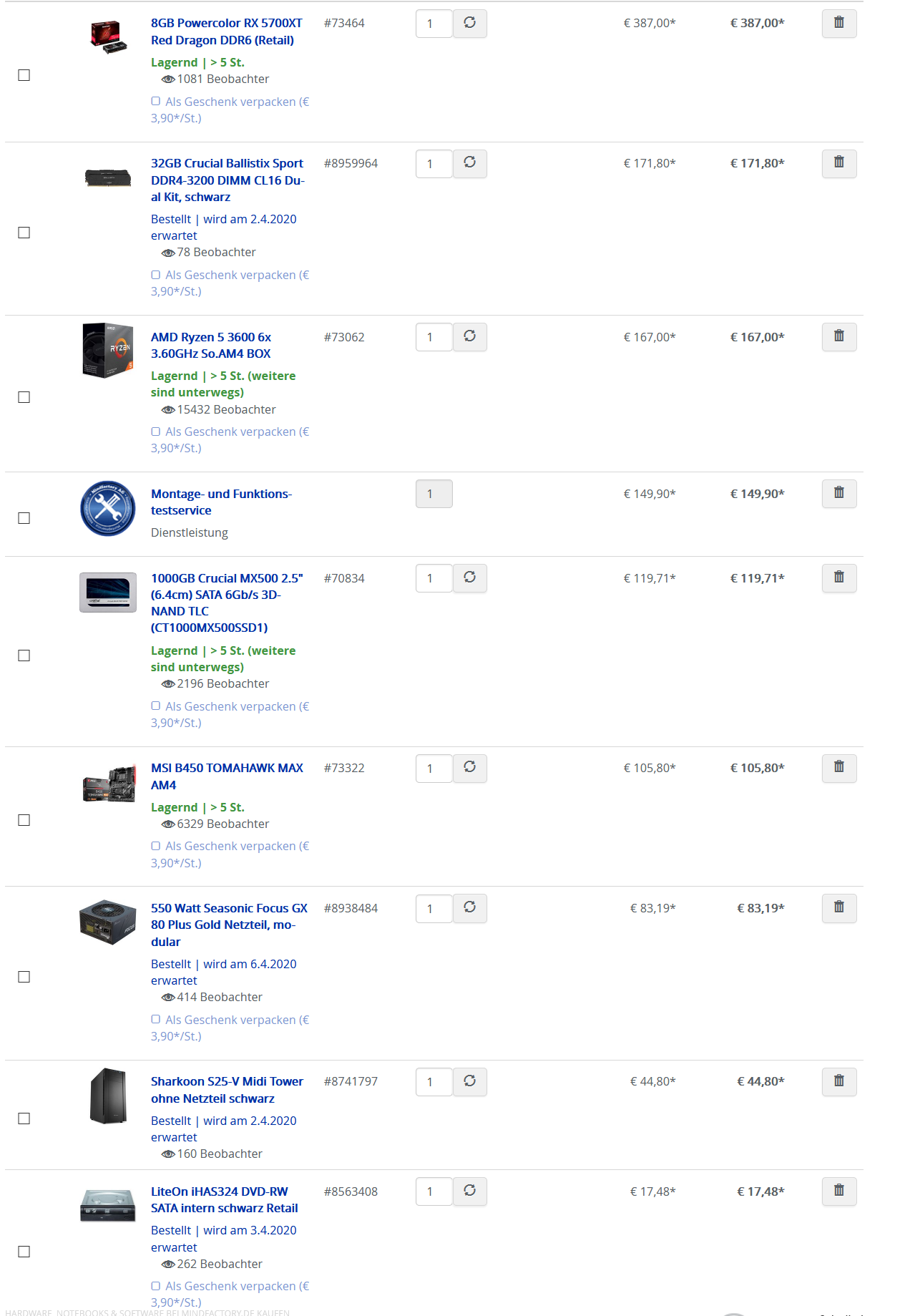905x1316 pixels.
Task: Trash the MSI B450 TOMAHAWK MAX item
Action: coord(839,768)
